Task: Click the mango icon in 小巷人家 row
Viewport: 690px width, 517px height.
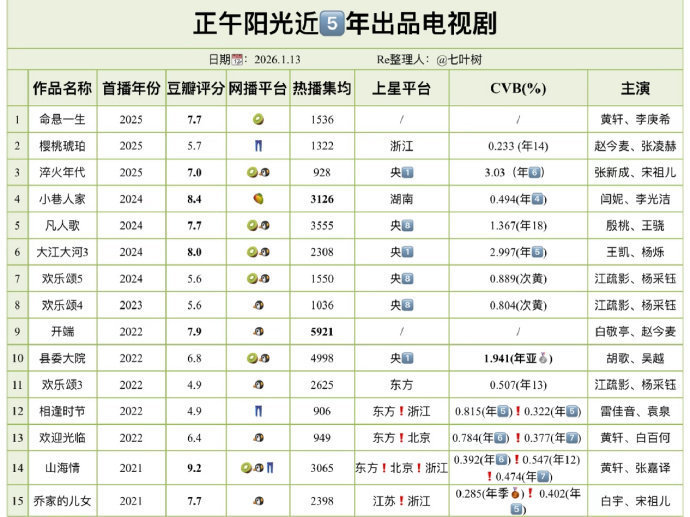Action: point(258,199)
